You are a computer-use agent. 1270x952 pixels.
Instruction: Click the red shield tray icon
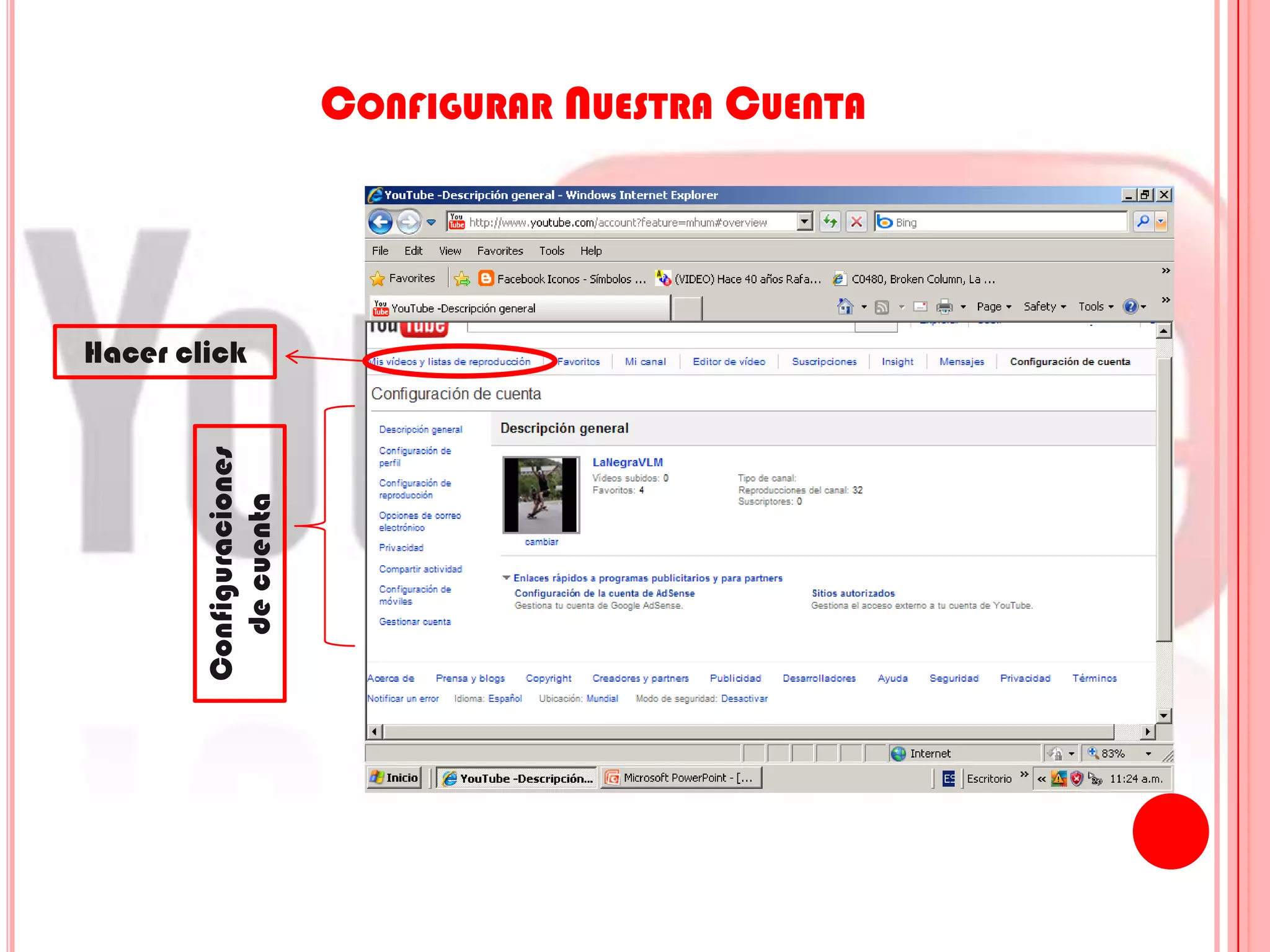coord(1077,778)
